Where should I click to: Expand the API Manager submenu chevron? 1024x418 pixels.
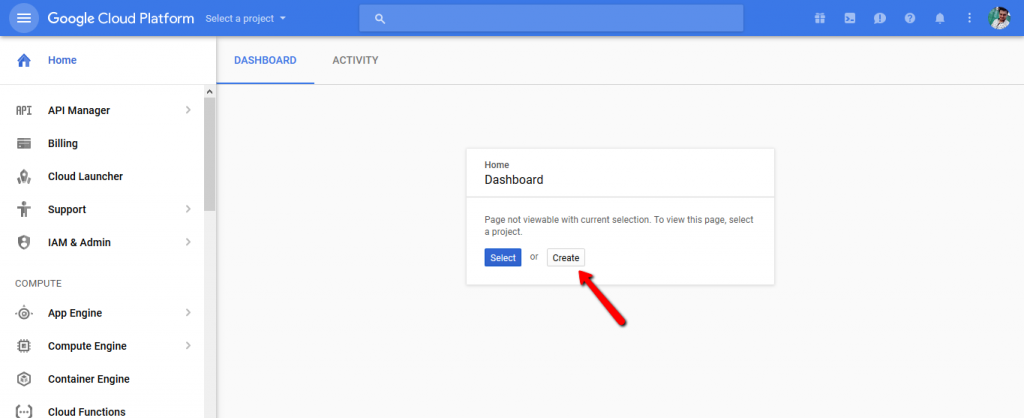coord(188,110)
